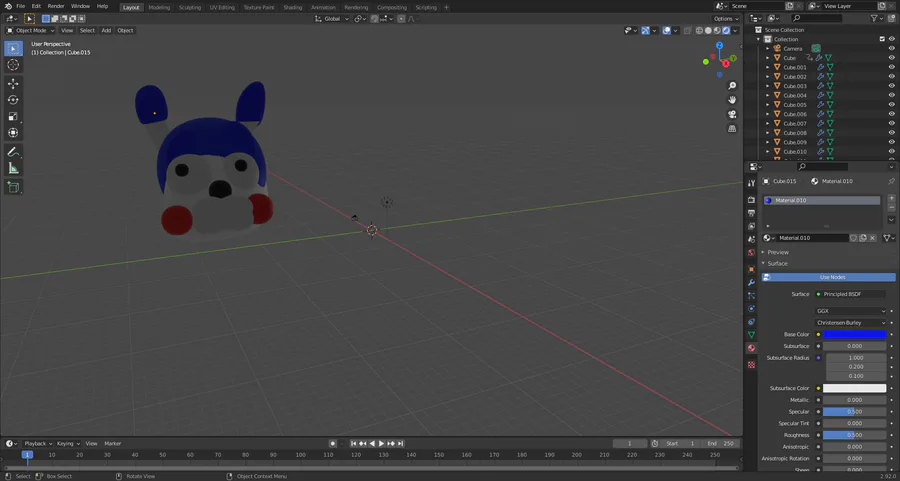Open the Global orientation dropdown
Viewport: 900px width, 481px height.
click(x=332, y=19)
